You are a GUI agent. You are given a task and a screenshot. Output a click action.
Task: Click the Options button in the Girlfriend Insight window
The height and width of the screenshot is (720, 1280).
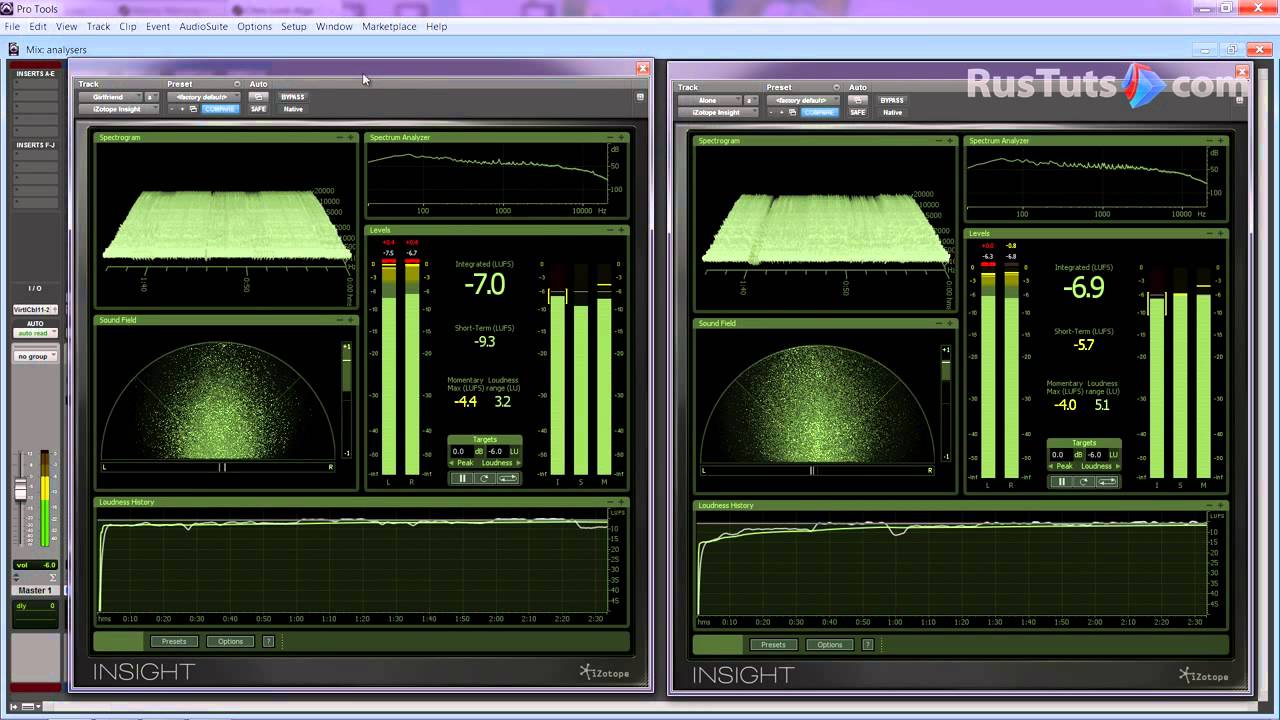[231, 641]
